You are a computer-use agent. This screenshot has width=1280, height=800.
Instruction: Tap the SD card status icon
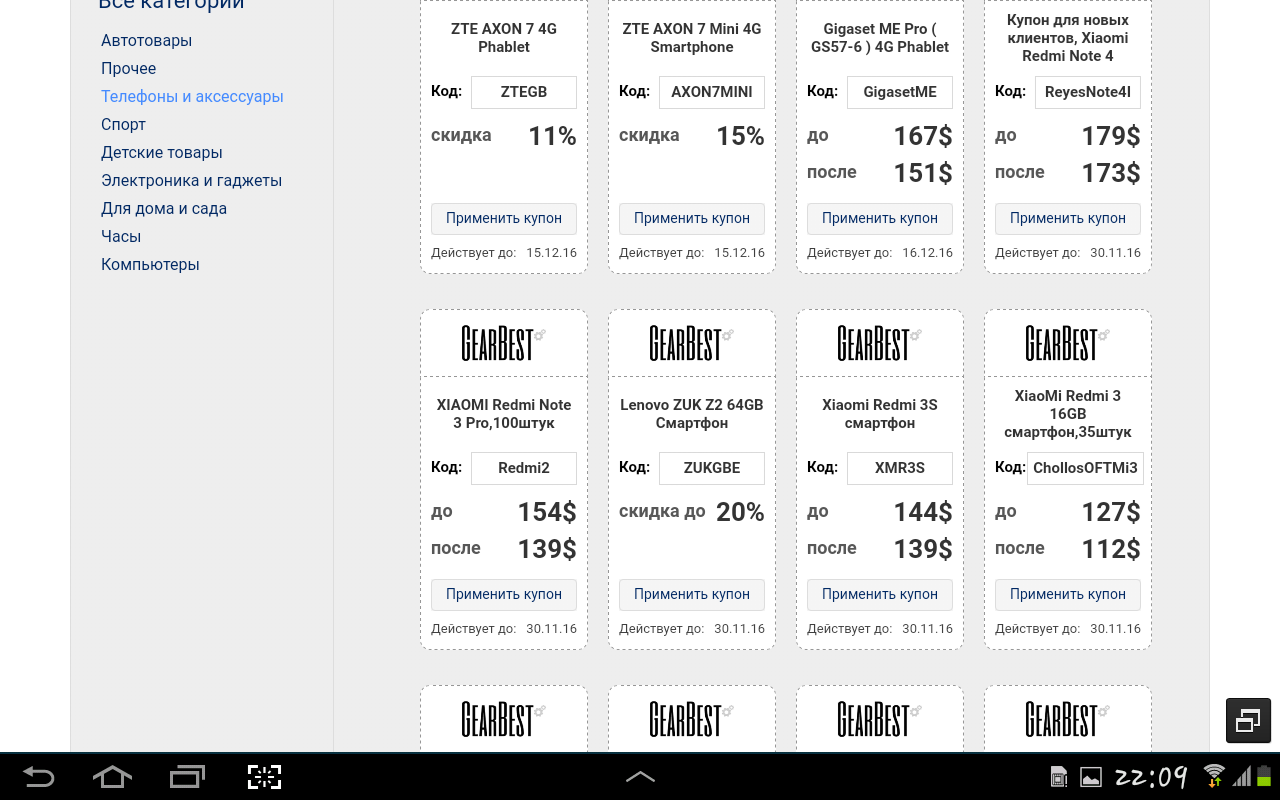click(1058, 777)
